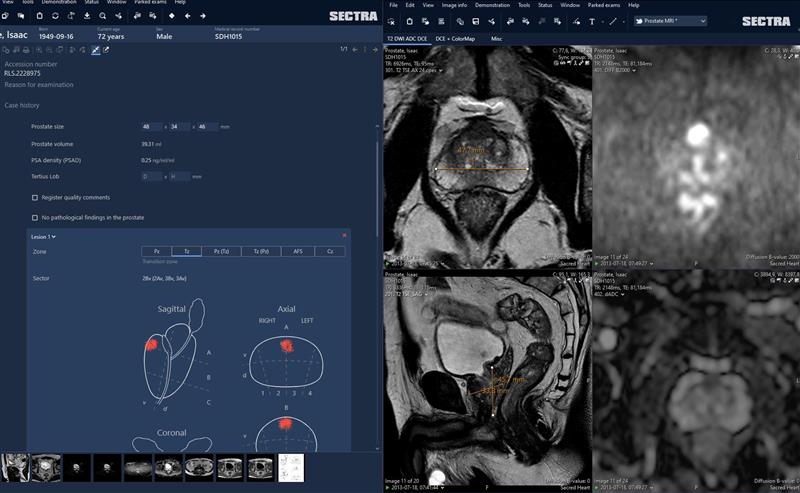Image resolution: width=800 pixels, height=493 pixels.
Task: Open the Prostate MRI layout dropdown
Action: [670, 21]
